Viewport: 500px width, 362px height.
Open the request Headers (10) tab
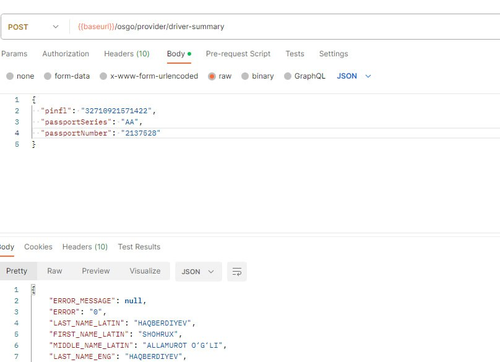127,54
